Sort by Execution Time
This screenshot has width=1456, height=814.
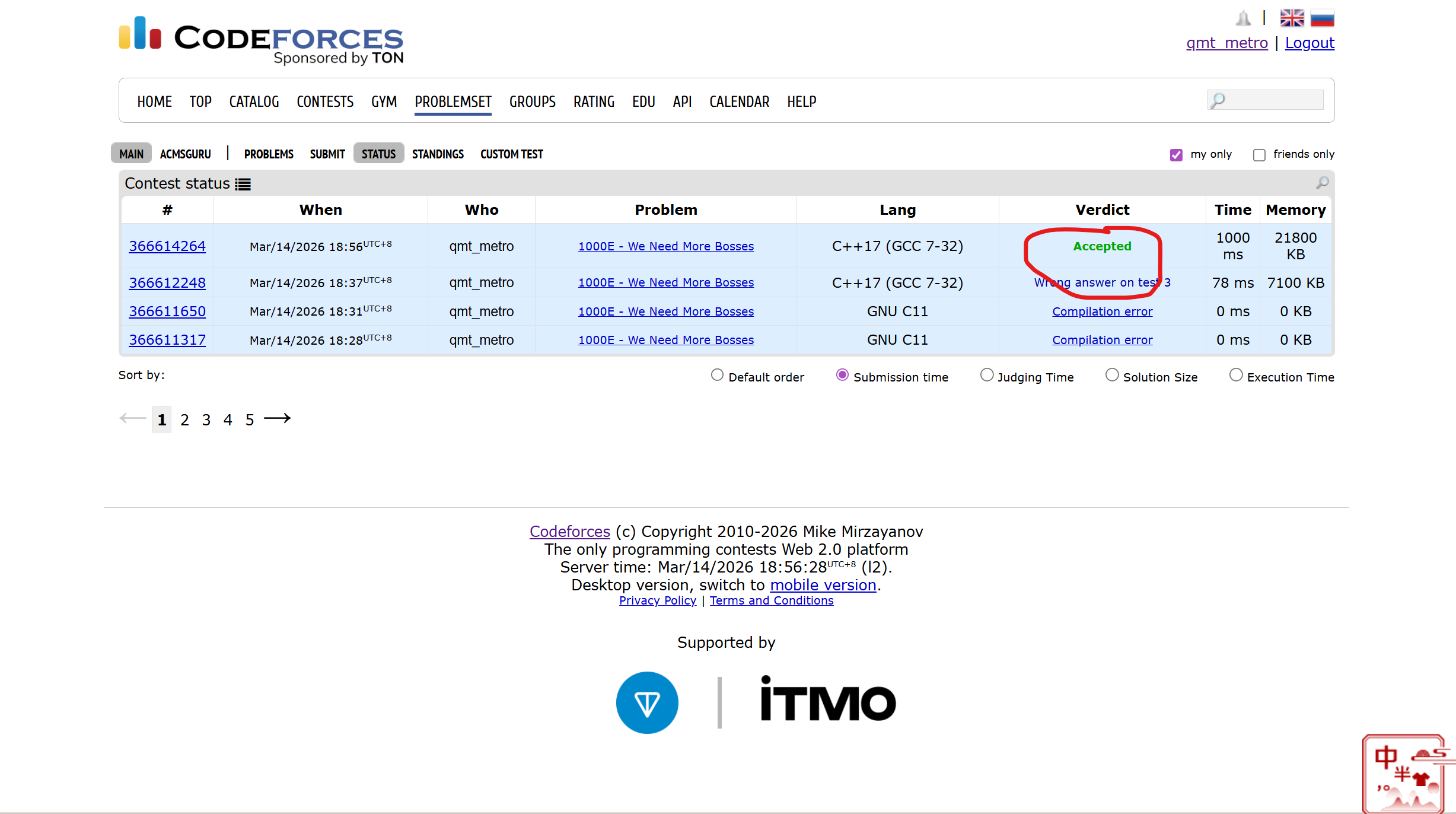(1236, 375)
